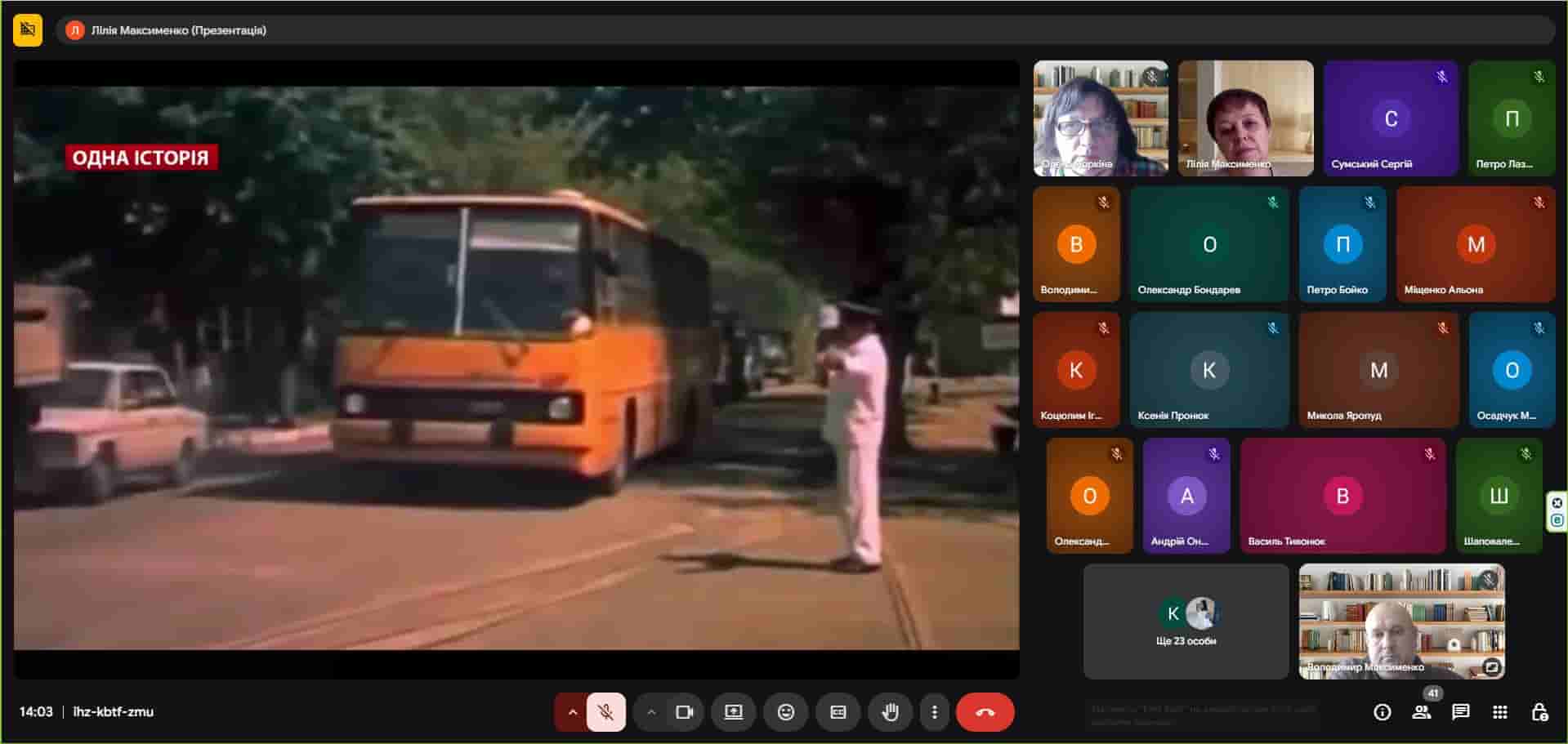Image resolution: width=1568 pixels, height=744 pixels.
Task: Open host controls lock icon
Action: tap(1539, 712)
